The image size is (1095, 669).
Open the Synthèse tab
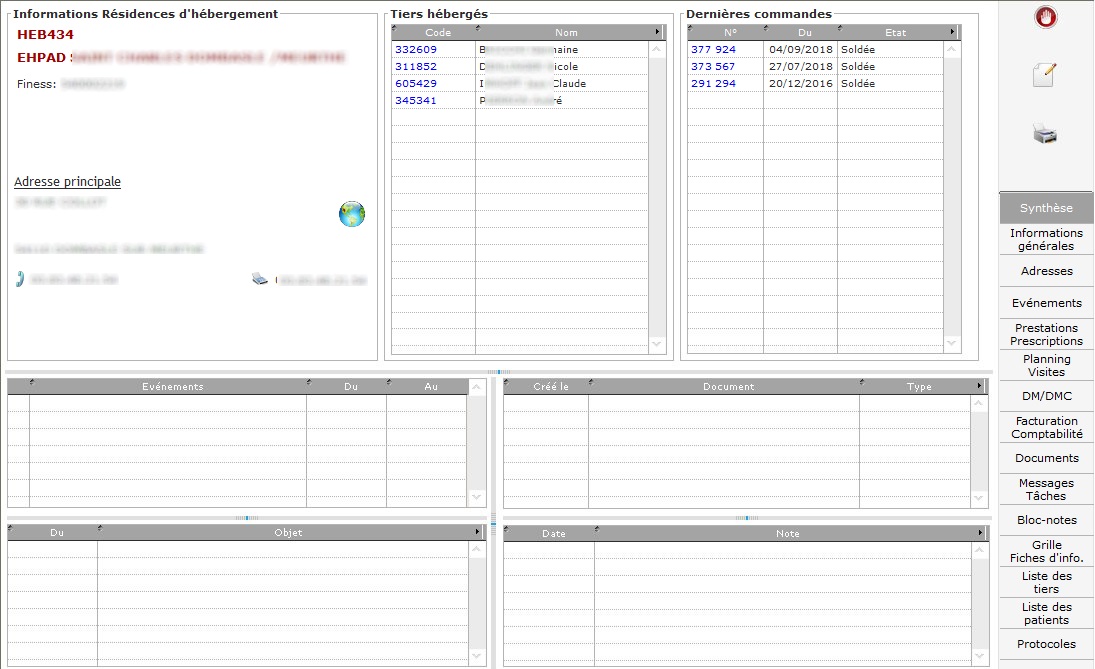1046,208
